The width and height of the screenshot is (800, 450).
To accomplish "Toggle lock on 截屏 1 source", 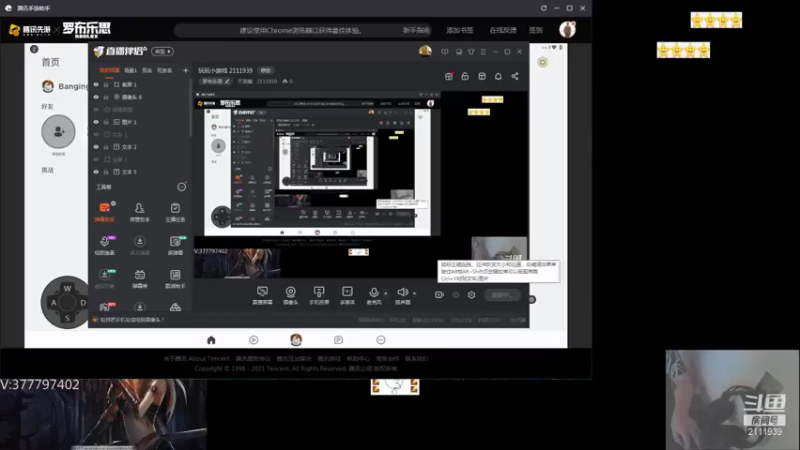I will [106, 85].
